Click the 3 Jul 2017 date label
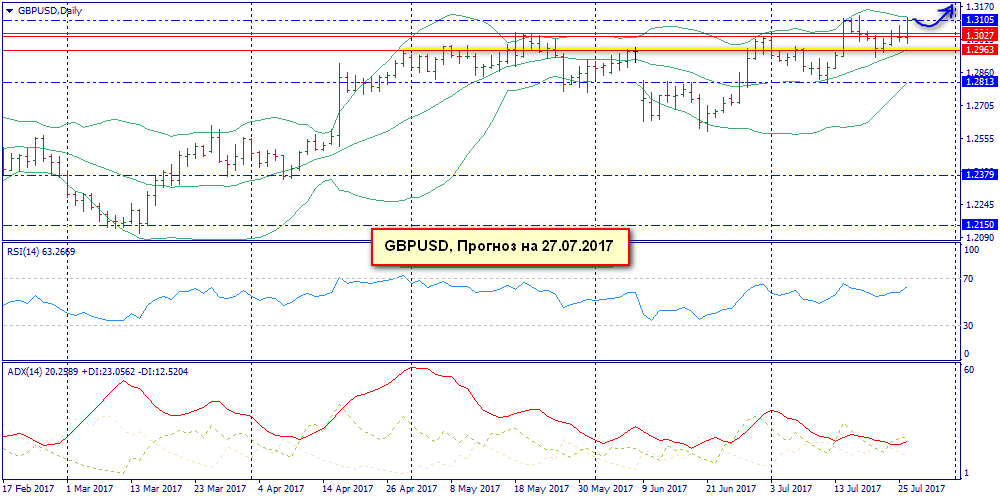 pos(791,487)
